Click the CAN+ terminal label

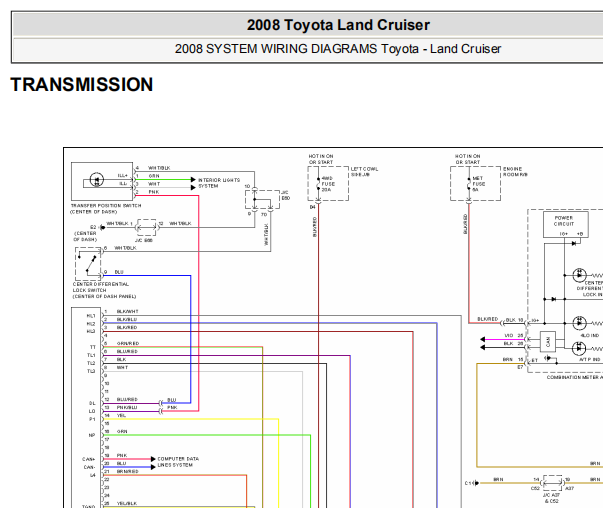pos(89,459)
